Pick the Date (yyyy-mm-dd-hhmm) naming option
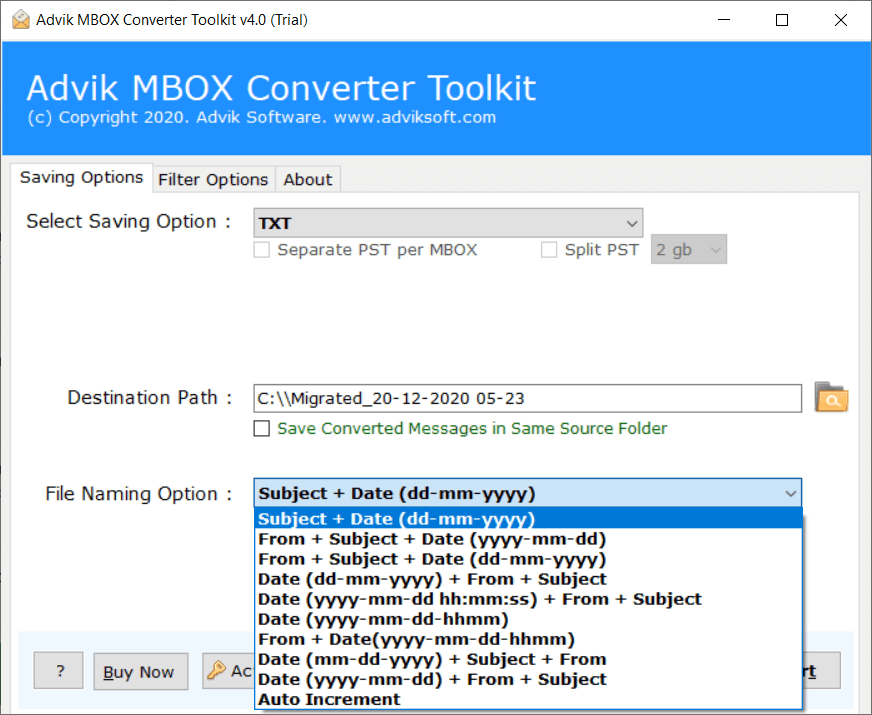Image resolution: width=872 pixels, height=715 pixels. pos(528,619)
